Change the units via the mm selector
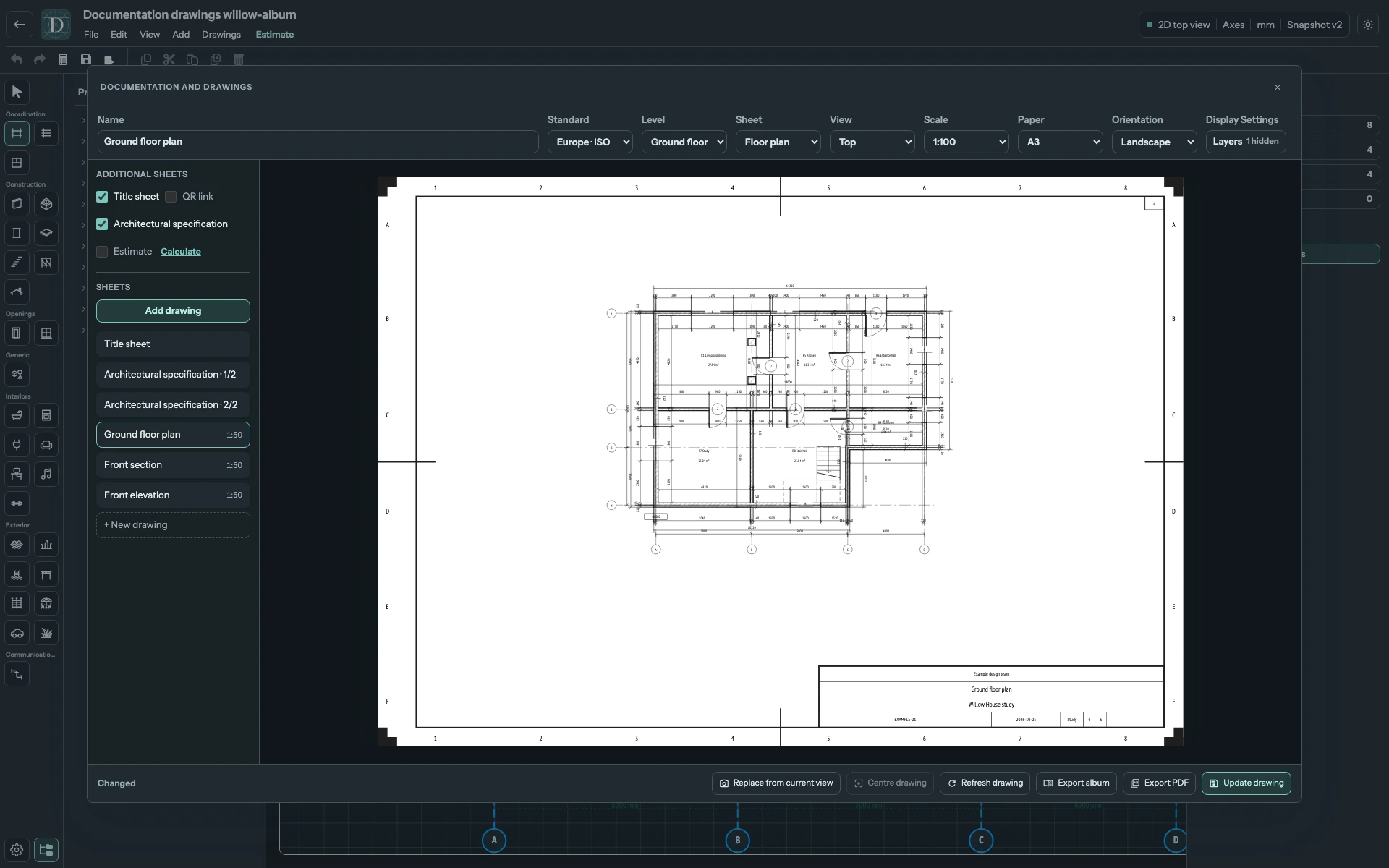Viewport: 1389px width, 868px height. [1265, 25]
